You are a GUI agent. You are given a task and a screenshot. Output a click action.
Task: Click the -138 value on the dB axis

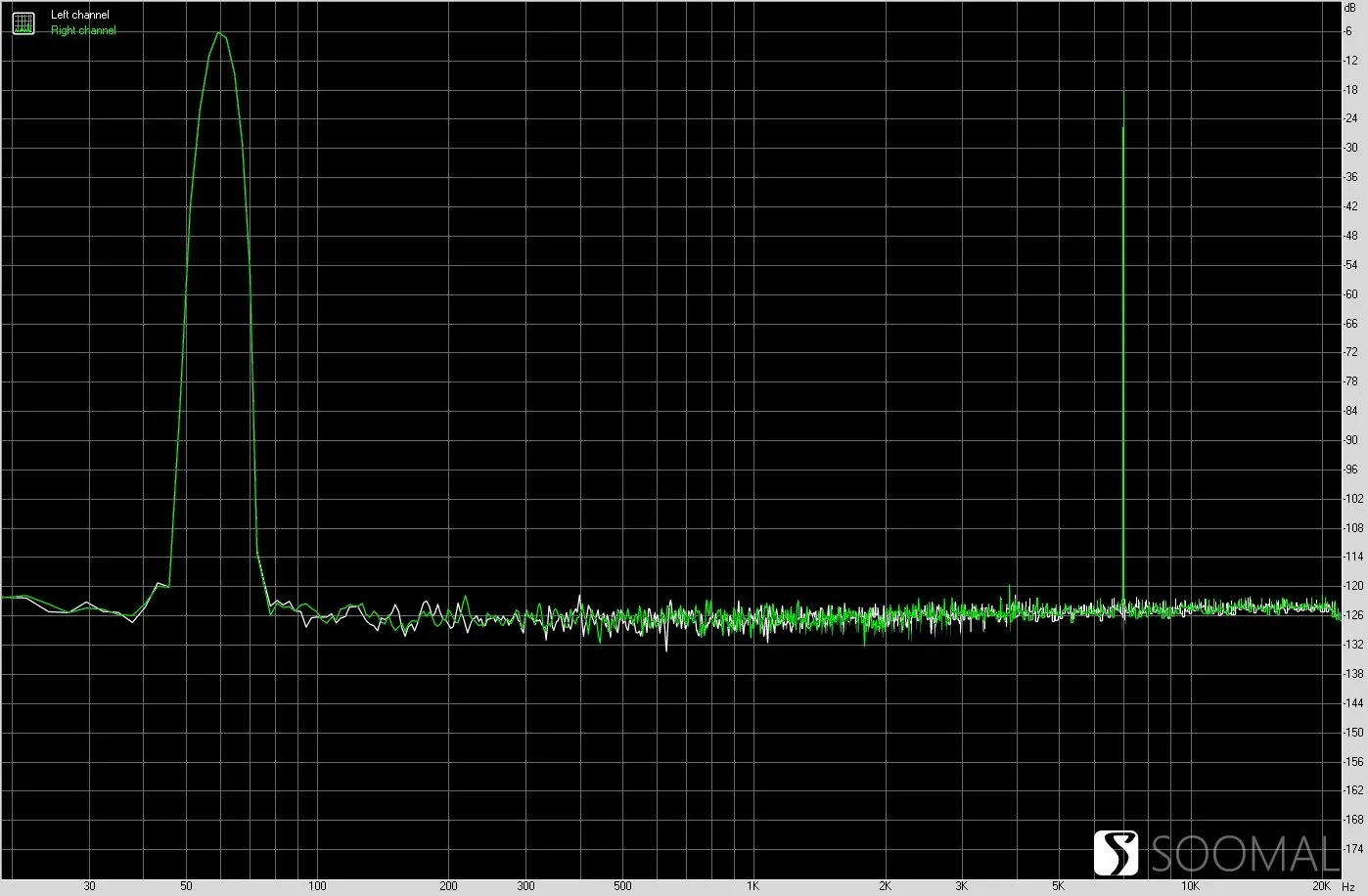click(x=1352, y=675)
